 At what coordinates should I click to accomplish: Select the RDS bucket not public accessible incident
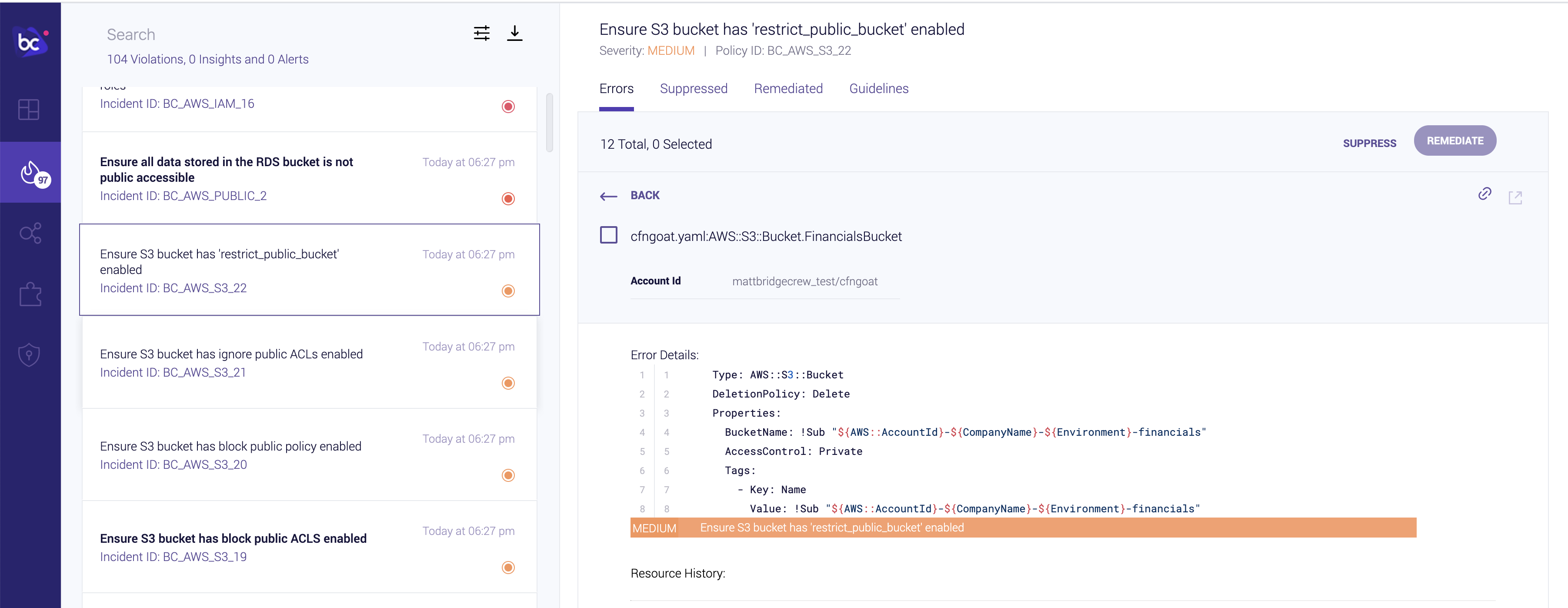tap(309, 178)
